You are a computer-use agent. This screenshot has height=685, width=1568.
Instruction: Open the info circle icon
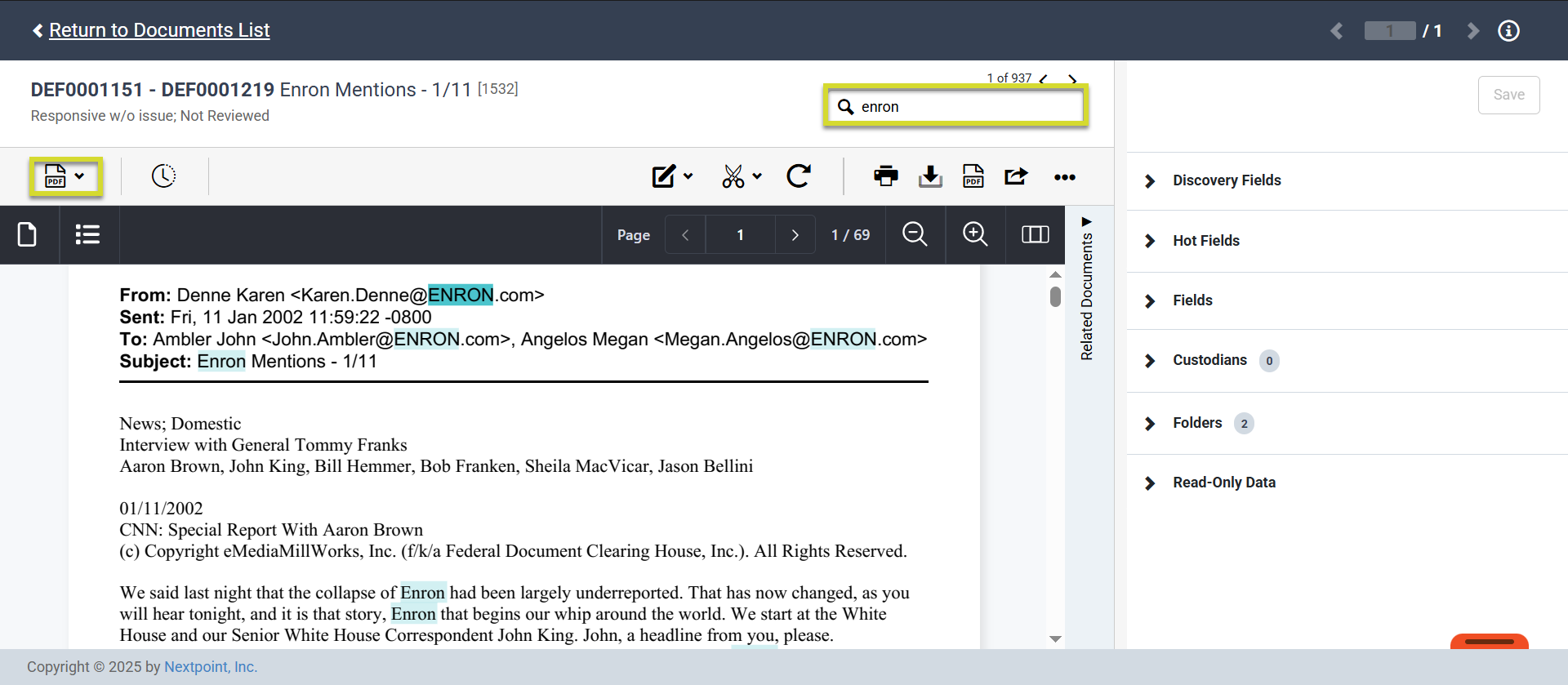point(1508,31)
